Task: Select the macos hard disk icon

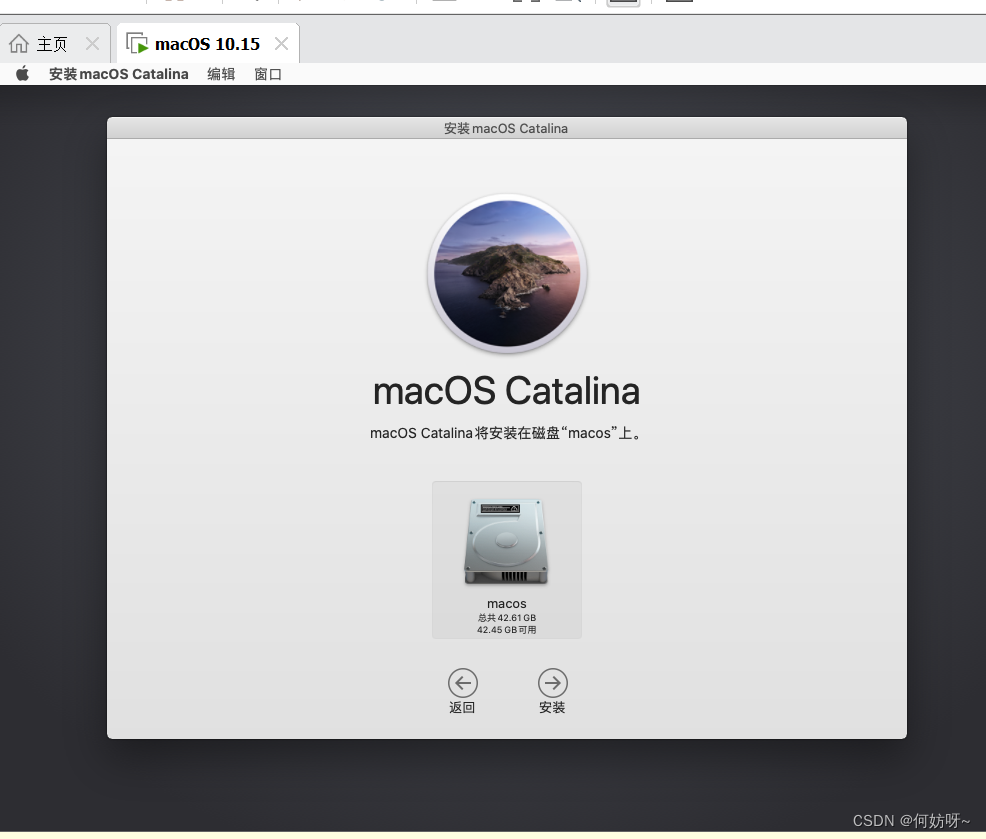Action: click(506, 542)
